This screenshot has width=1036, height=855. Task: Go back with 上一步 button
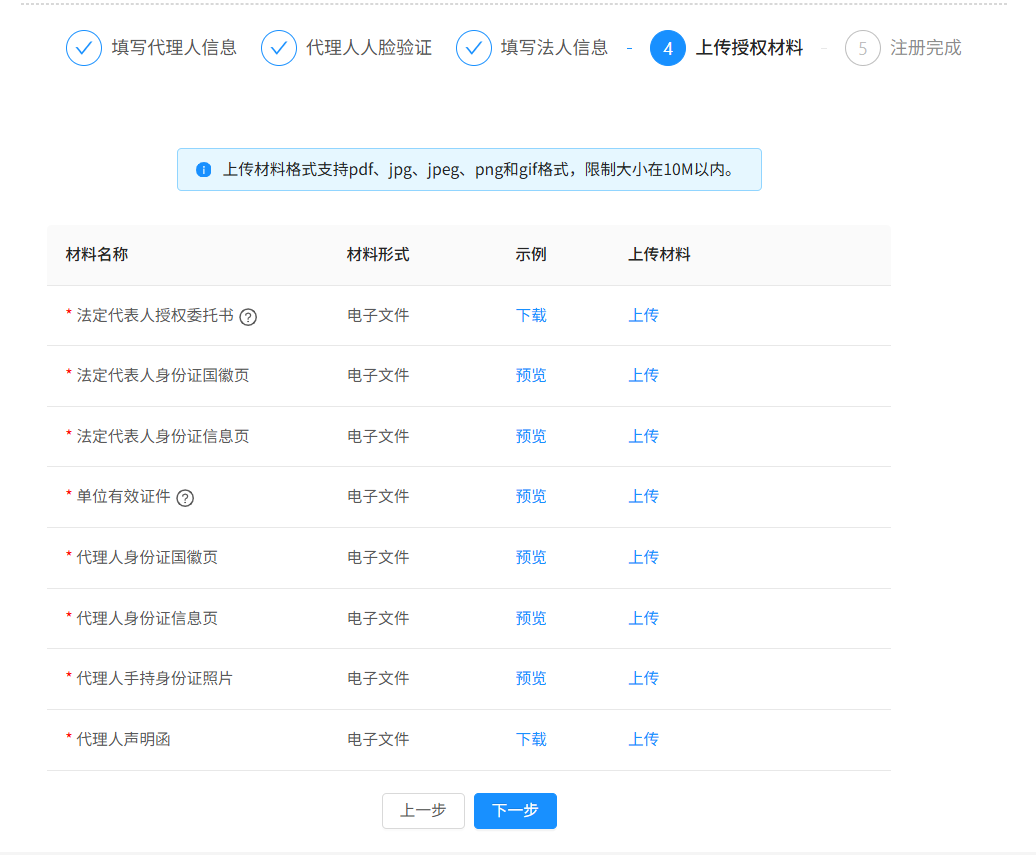tap(423, 811)
